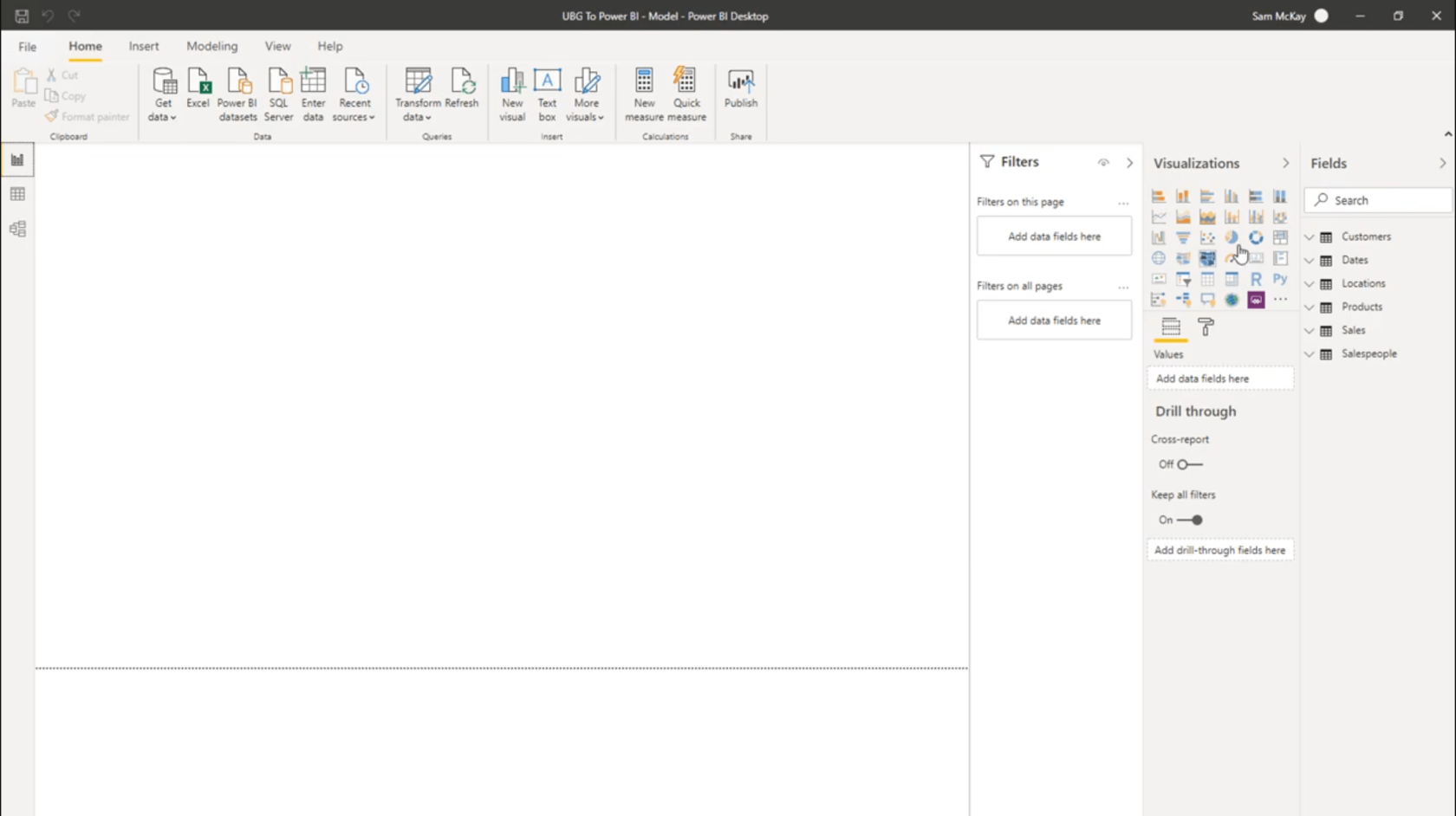Toggle Filters pane visibility eye icon
The image size is (1456, 816).
(x=1103, y=163)
